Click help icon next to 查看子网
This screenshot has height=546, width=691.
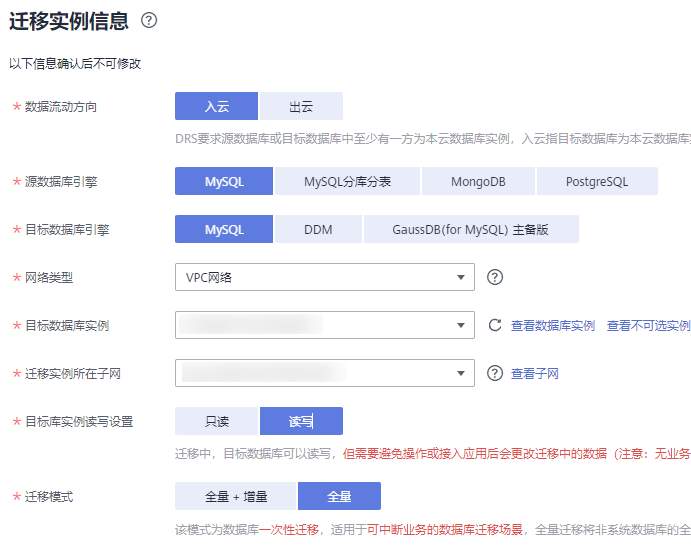(494, 373)
